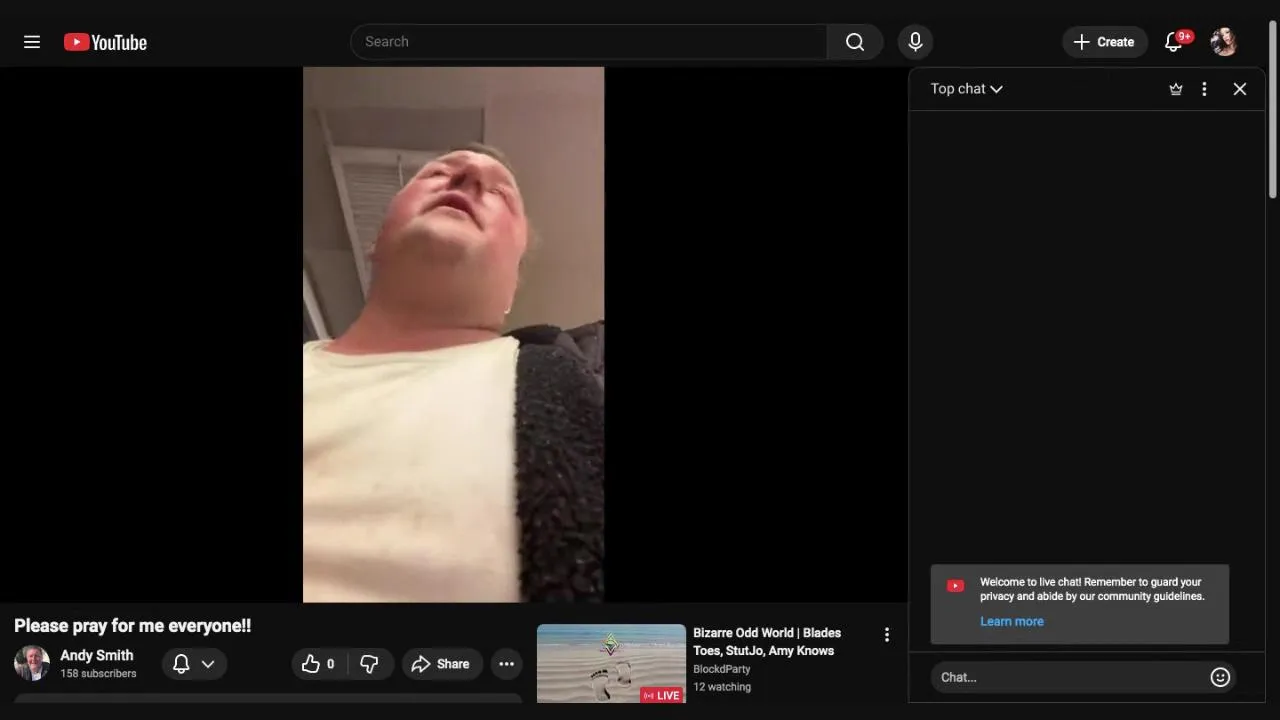
Task: Toggle the subscription notification bell
Action: pyautogui.click(x=181, y=664)
